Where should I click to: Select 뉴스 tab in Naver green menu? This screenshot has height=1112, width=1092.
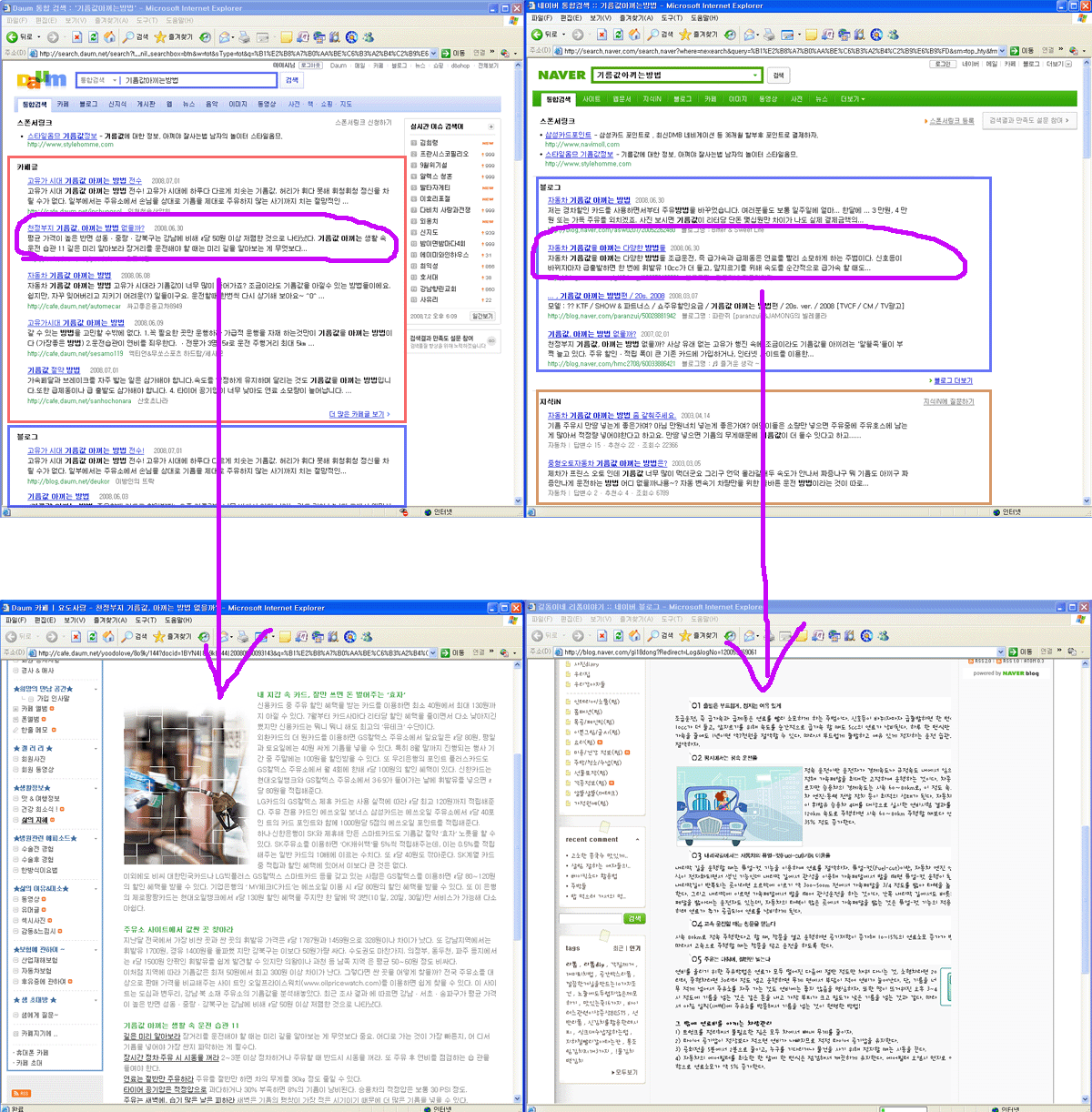821,98
